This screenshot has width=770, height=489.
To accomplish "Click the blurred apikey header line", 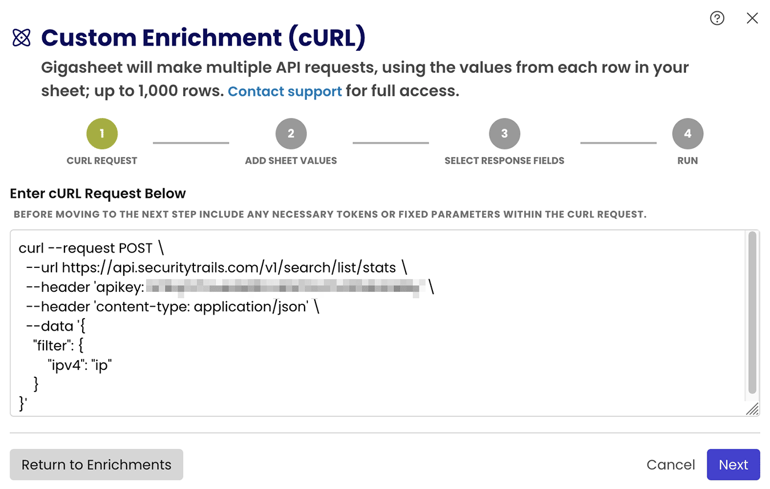I will 230,287.
